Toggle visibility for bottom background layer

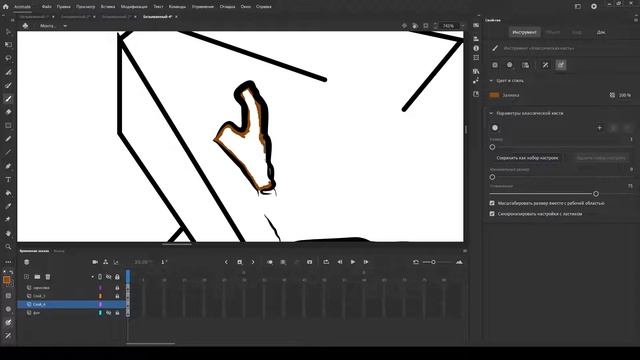tap(109, 313)
